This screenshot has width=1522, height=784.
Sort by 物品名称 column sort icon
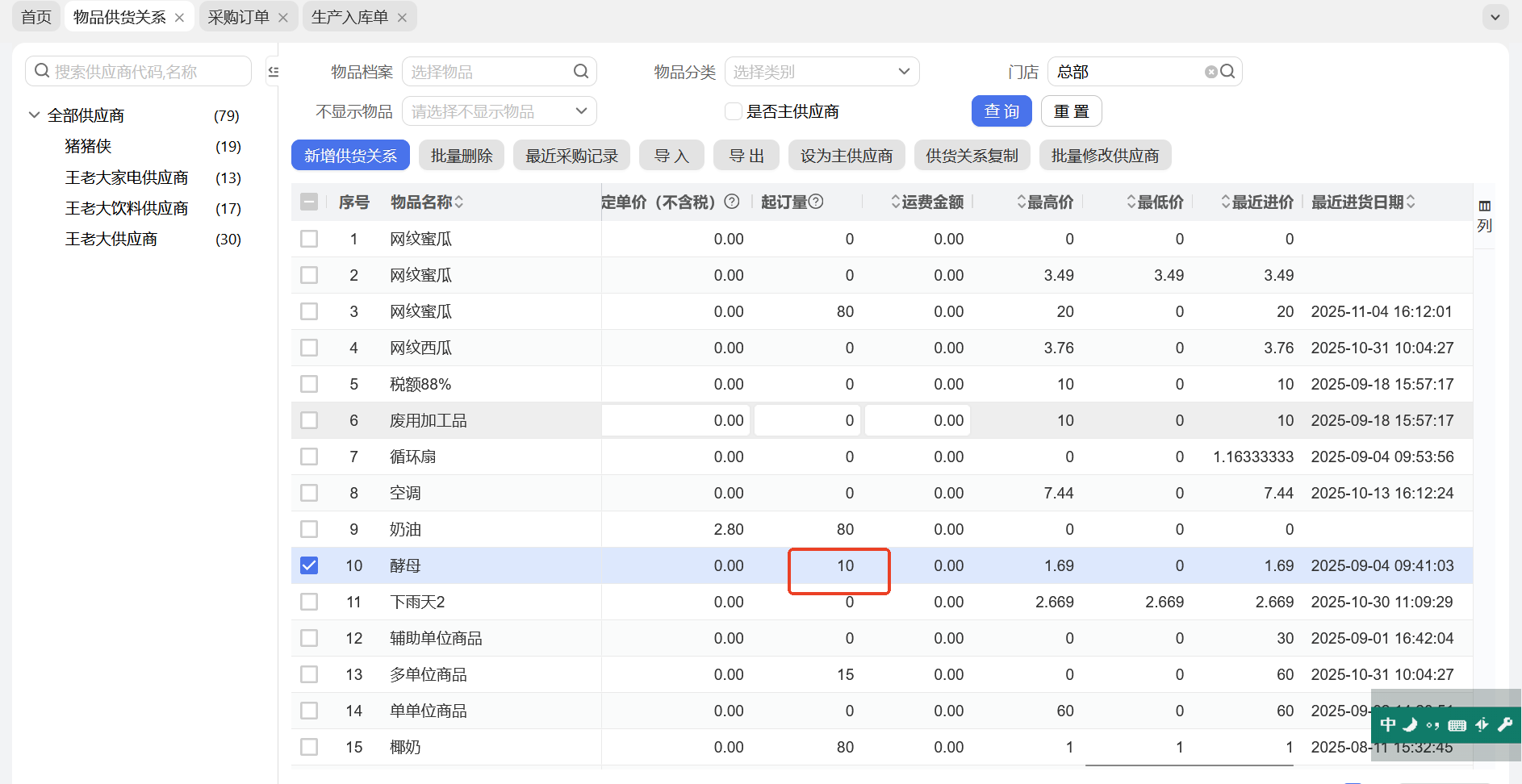tap(459, 202)
